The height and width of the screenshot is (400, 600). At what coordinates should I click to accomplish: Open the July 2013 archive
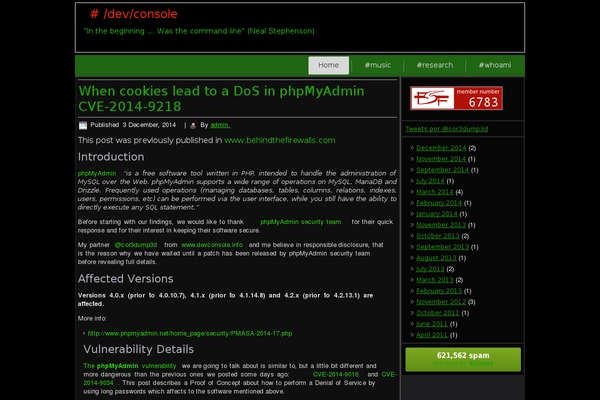click(x=430, y=269)
